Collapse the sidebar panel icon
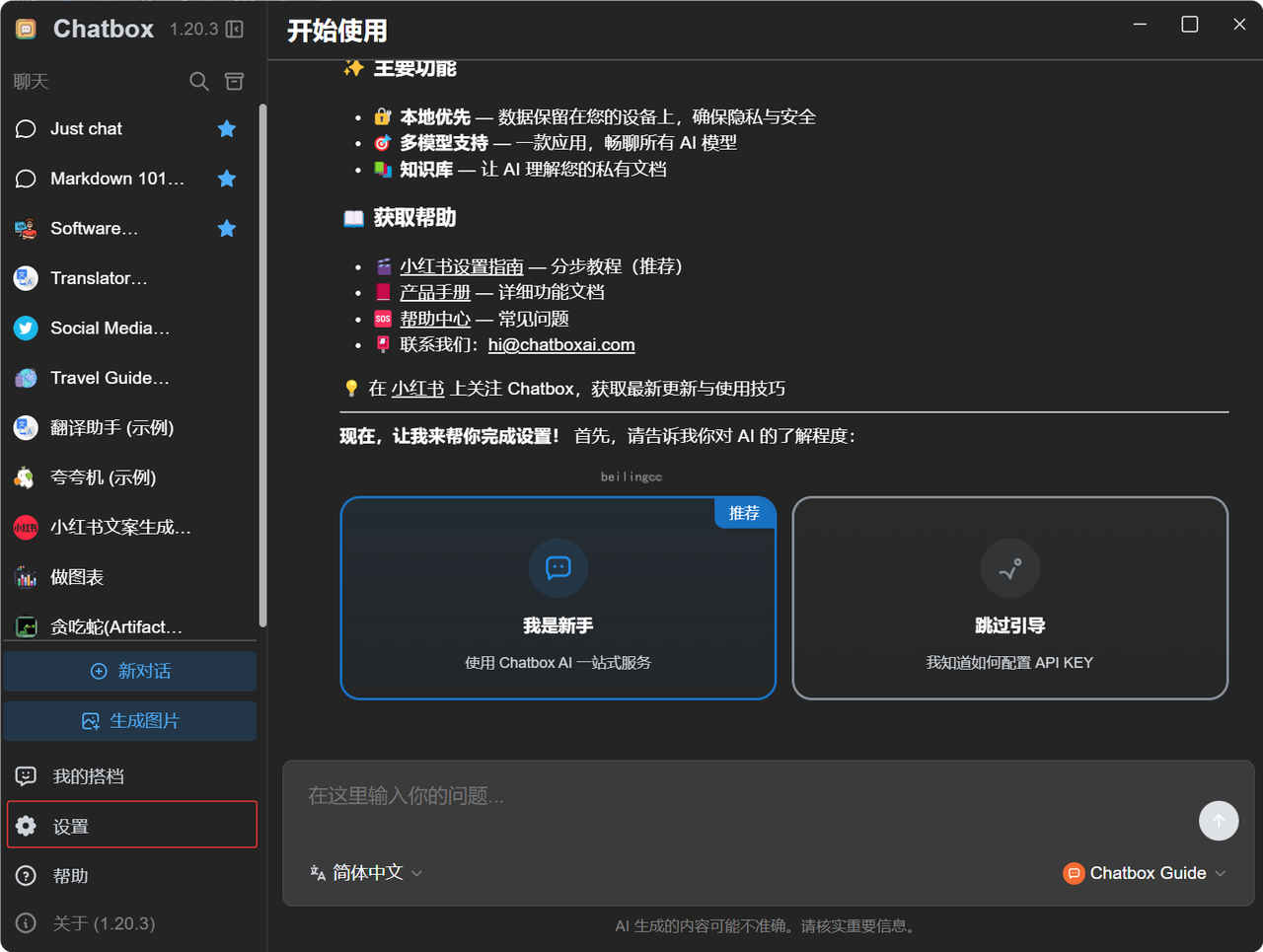 (x=235, y=29)
